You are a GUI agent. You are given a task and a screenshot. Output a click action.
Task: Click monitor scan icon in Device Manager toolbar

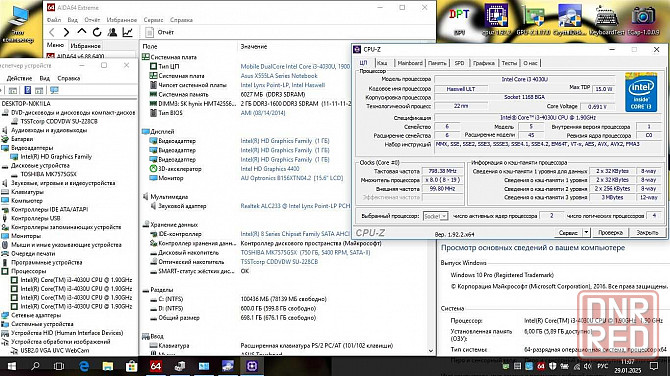tap(54, 90)
